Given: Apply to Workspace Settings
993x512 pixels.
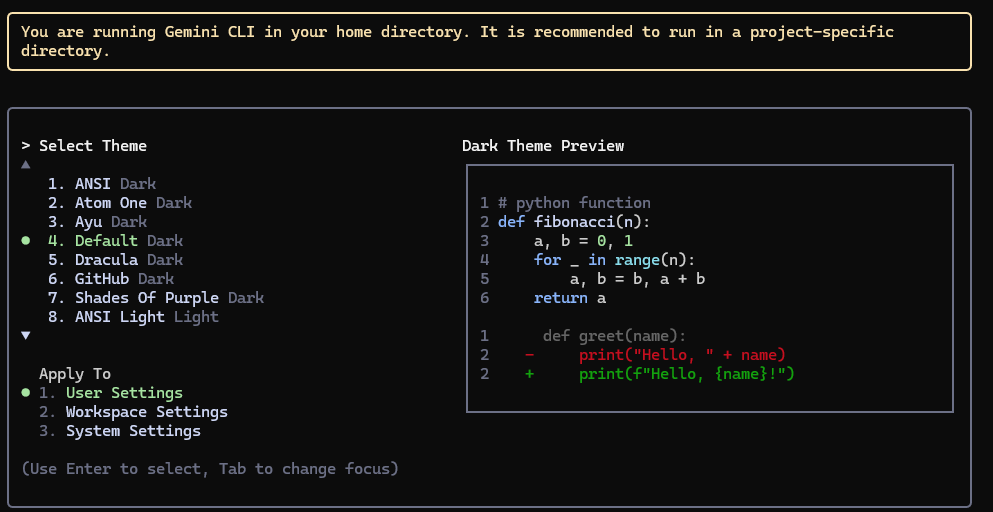Looking at the screenshot, I should coord(133,412).
